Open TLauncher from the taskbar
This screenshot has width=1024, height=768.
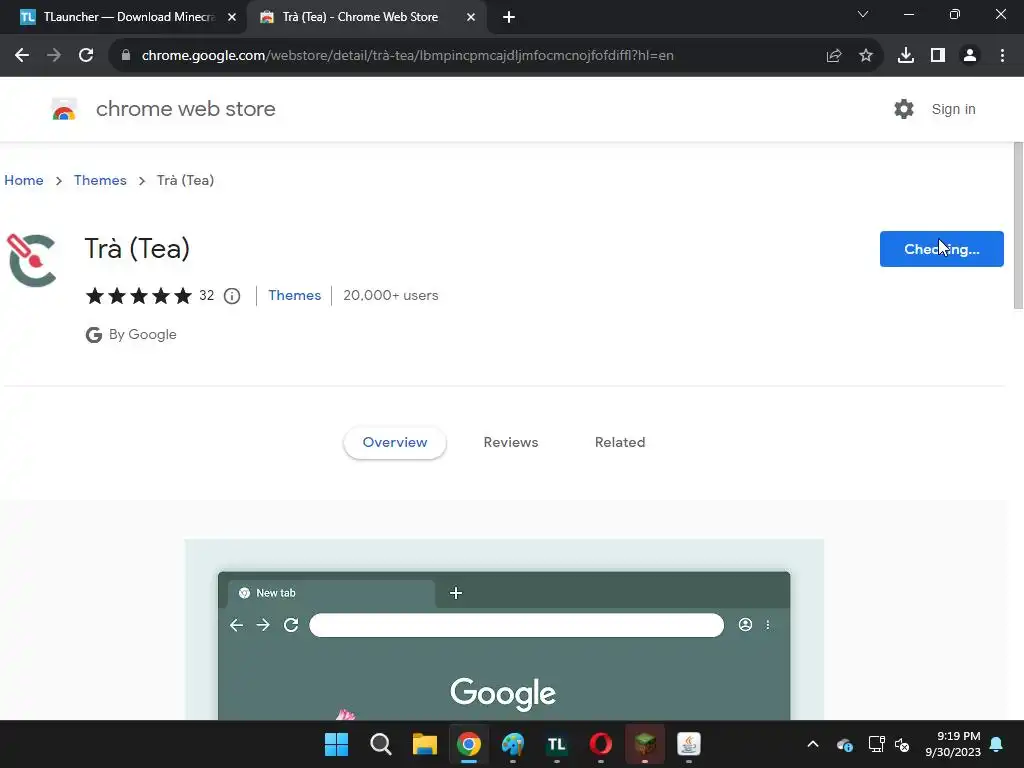point(556,744)
